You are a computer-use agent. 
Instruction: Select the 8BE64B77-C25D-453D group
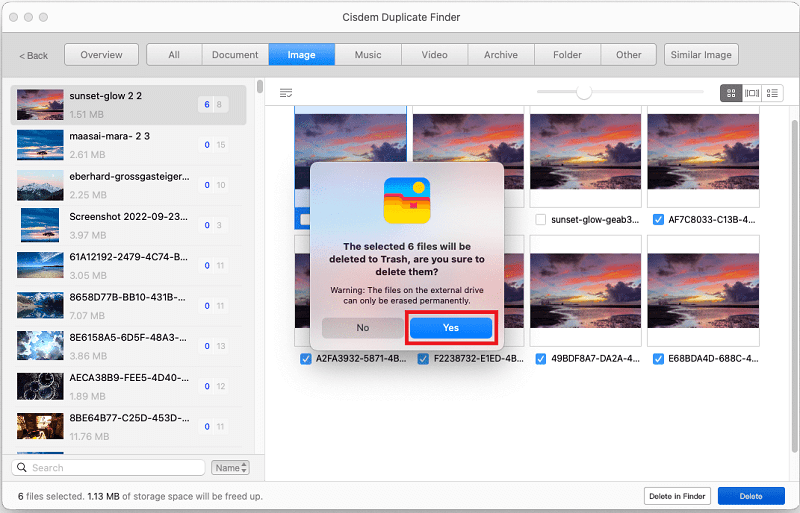[x=129, y=427]
